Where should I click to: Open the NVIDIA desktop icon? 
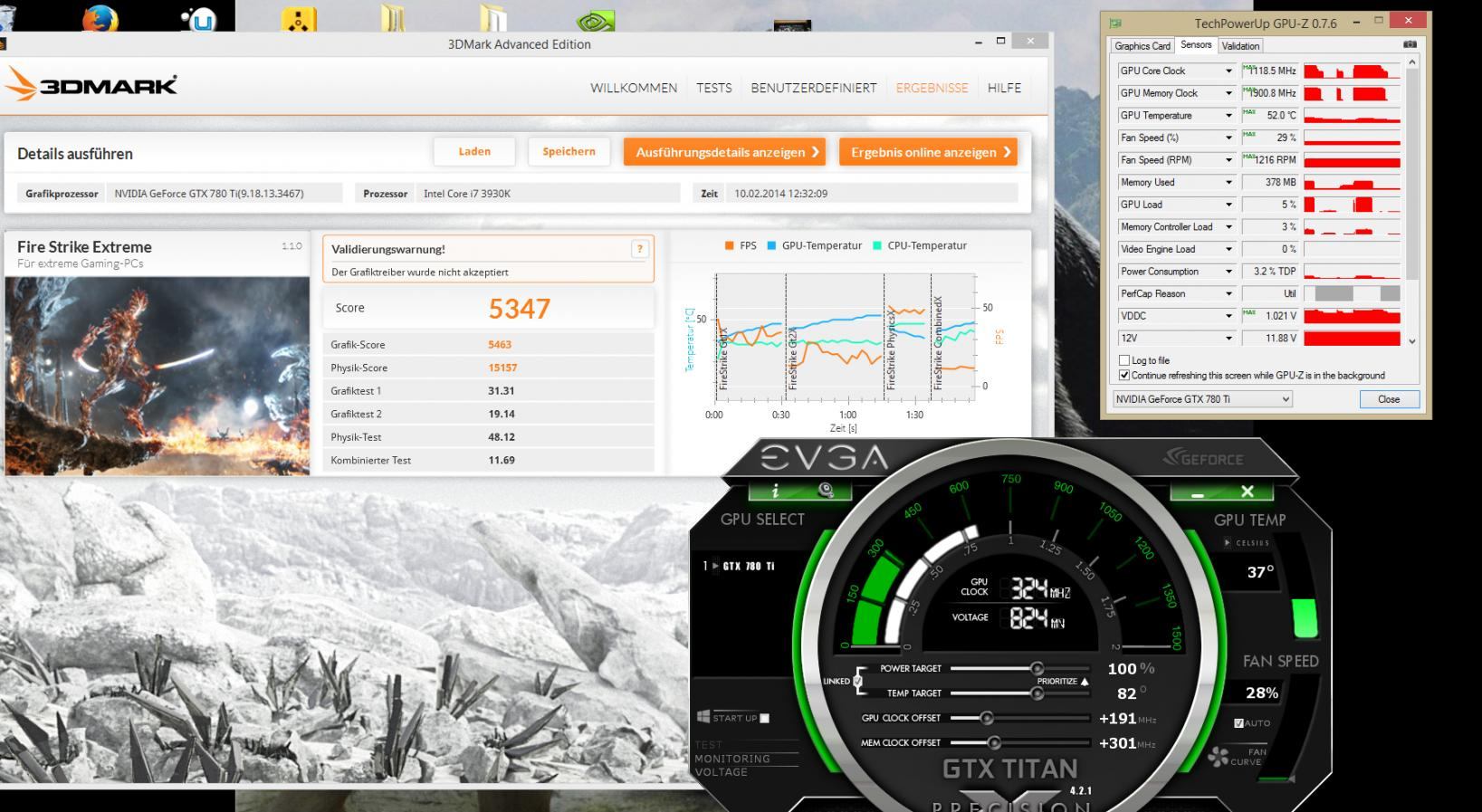[x=595, y=19]
